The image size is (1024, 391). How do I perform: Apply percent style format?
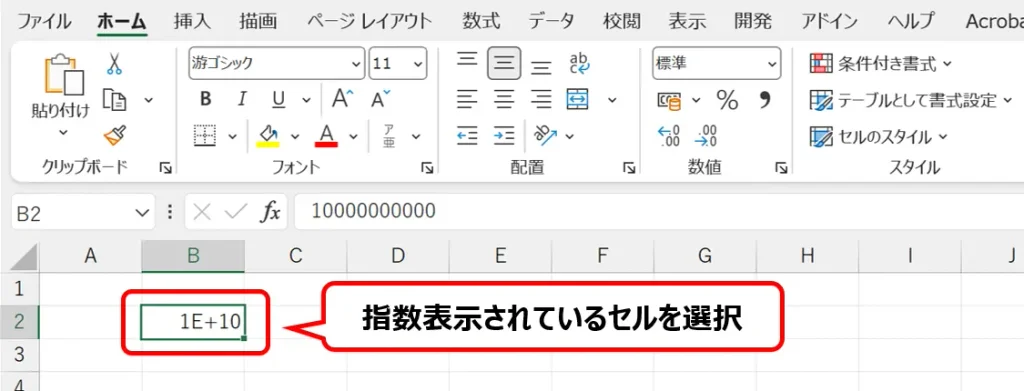coord(727,100)
